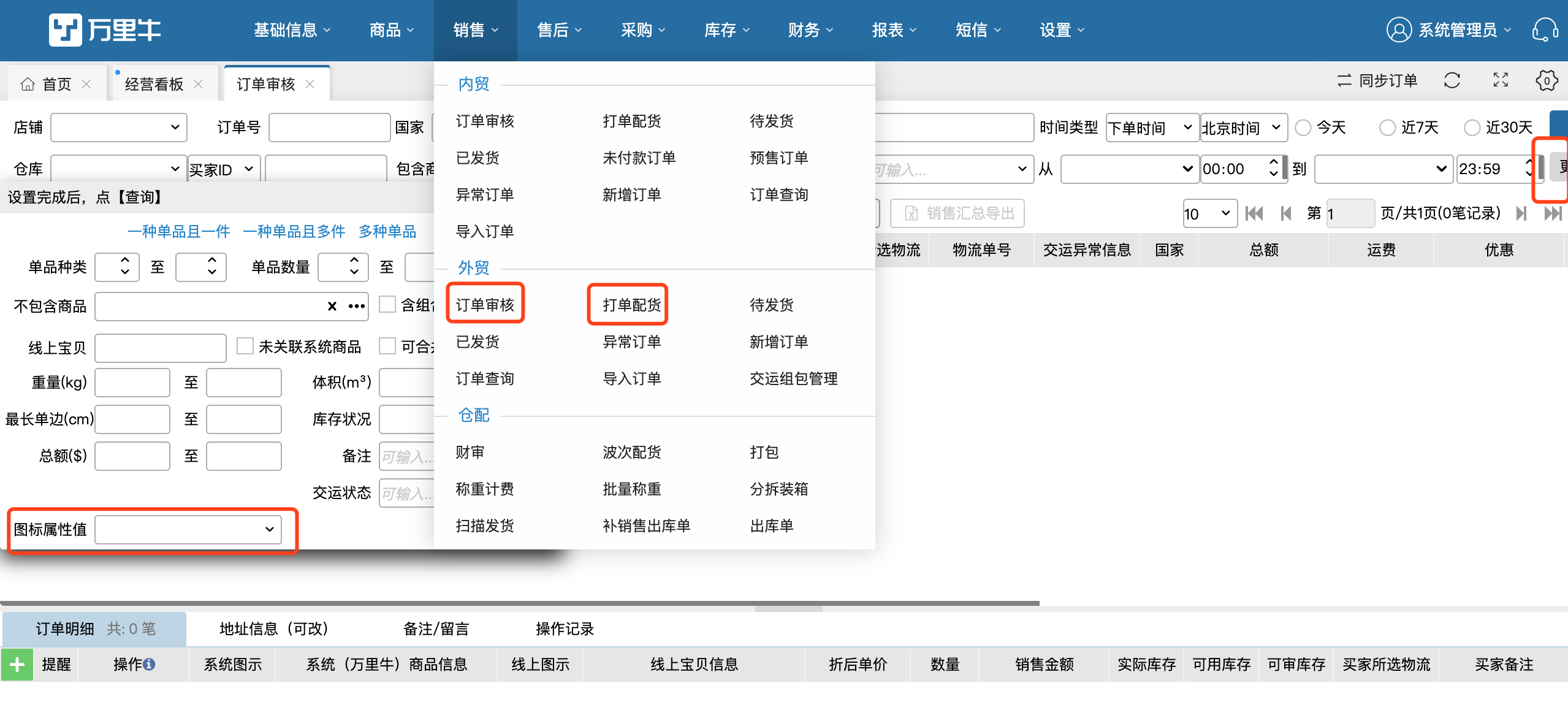Image resolution: width=1568 pixels, height=726 pixels.
Task: Click the refresh icon in the toolbar
Action: click(1452, 80)
